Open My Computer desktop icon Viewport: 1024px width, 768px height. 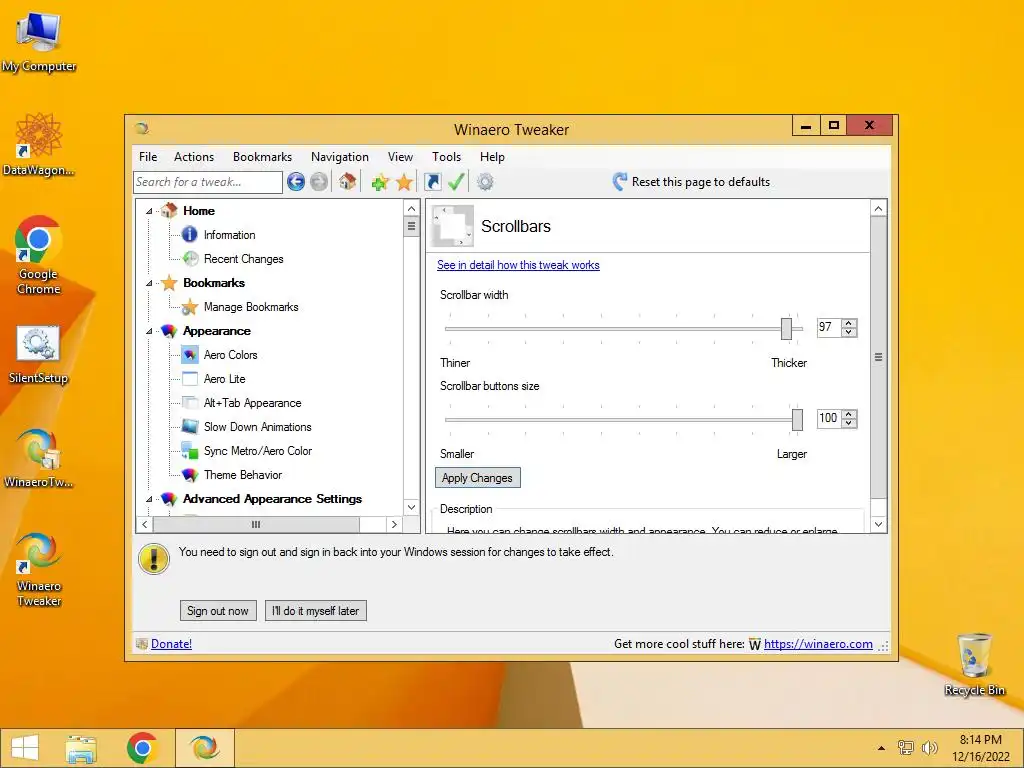click(x=39, y=40)
